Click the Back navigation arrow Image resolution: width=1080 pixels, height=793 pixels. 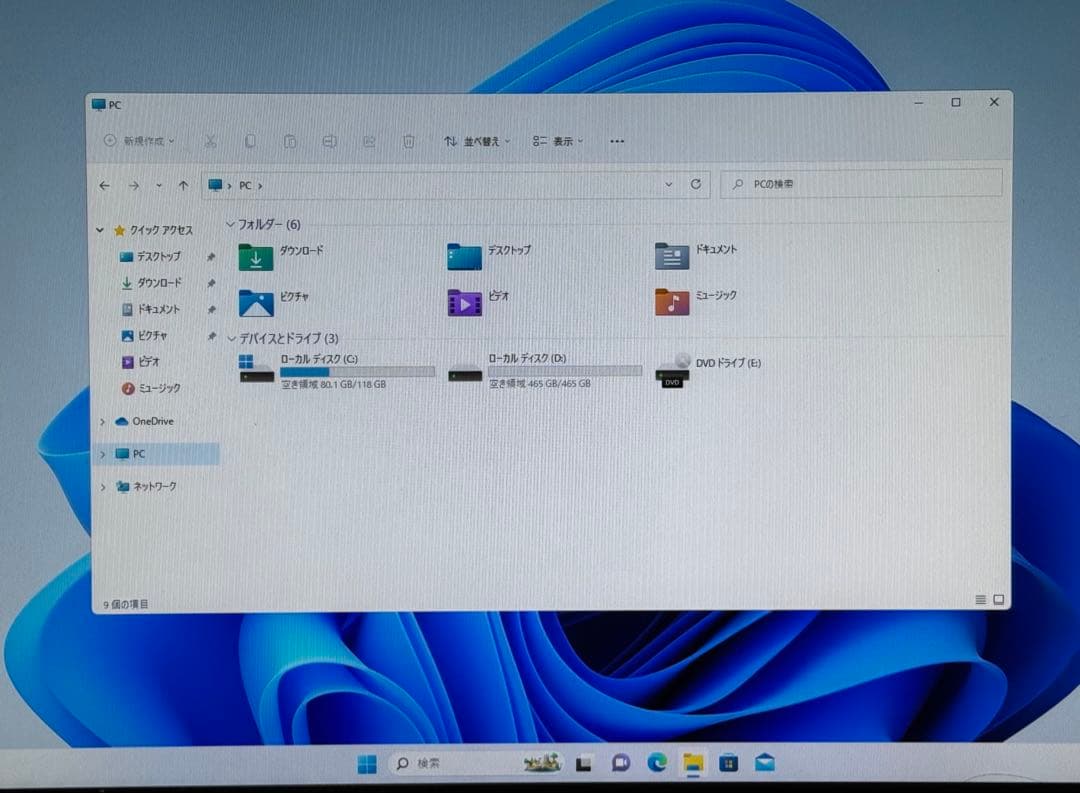(104, 185)
